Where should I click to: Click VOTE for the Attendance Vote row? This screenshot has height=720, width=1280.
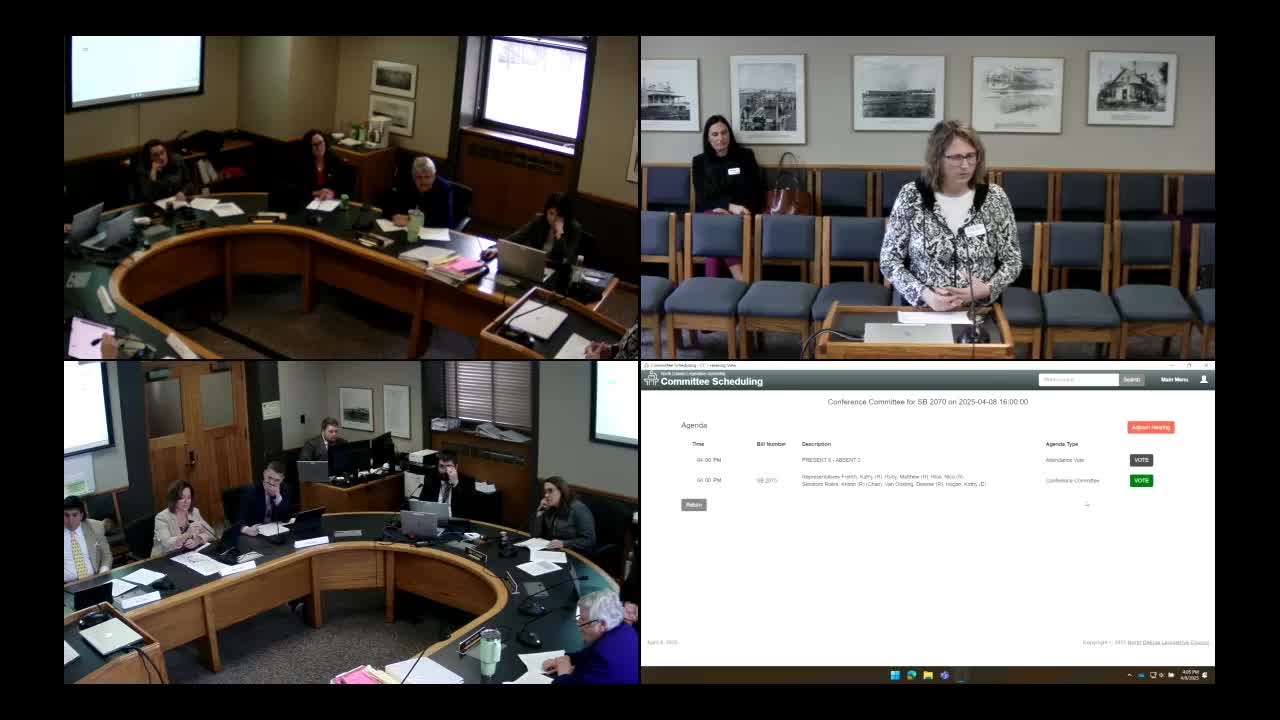pos(1141,460)
